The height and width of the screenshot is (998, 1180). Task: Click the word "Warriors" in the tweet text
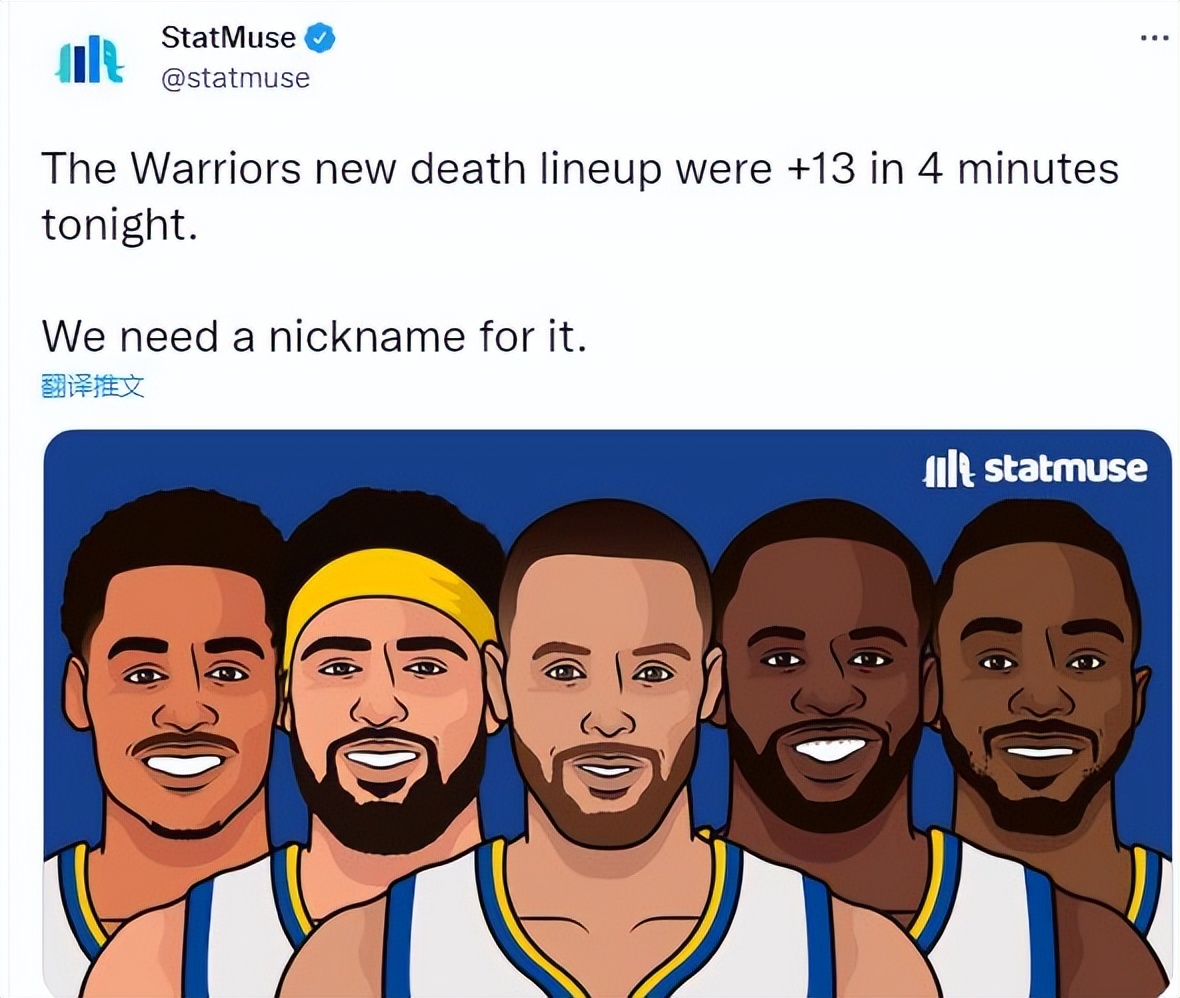pos(216,169)
